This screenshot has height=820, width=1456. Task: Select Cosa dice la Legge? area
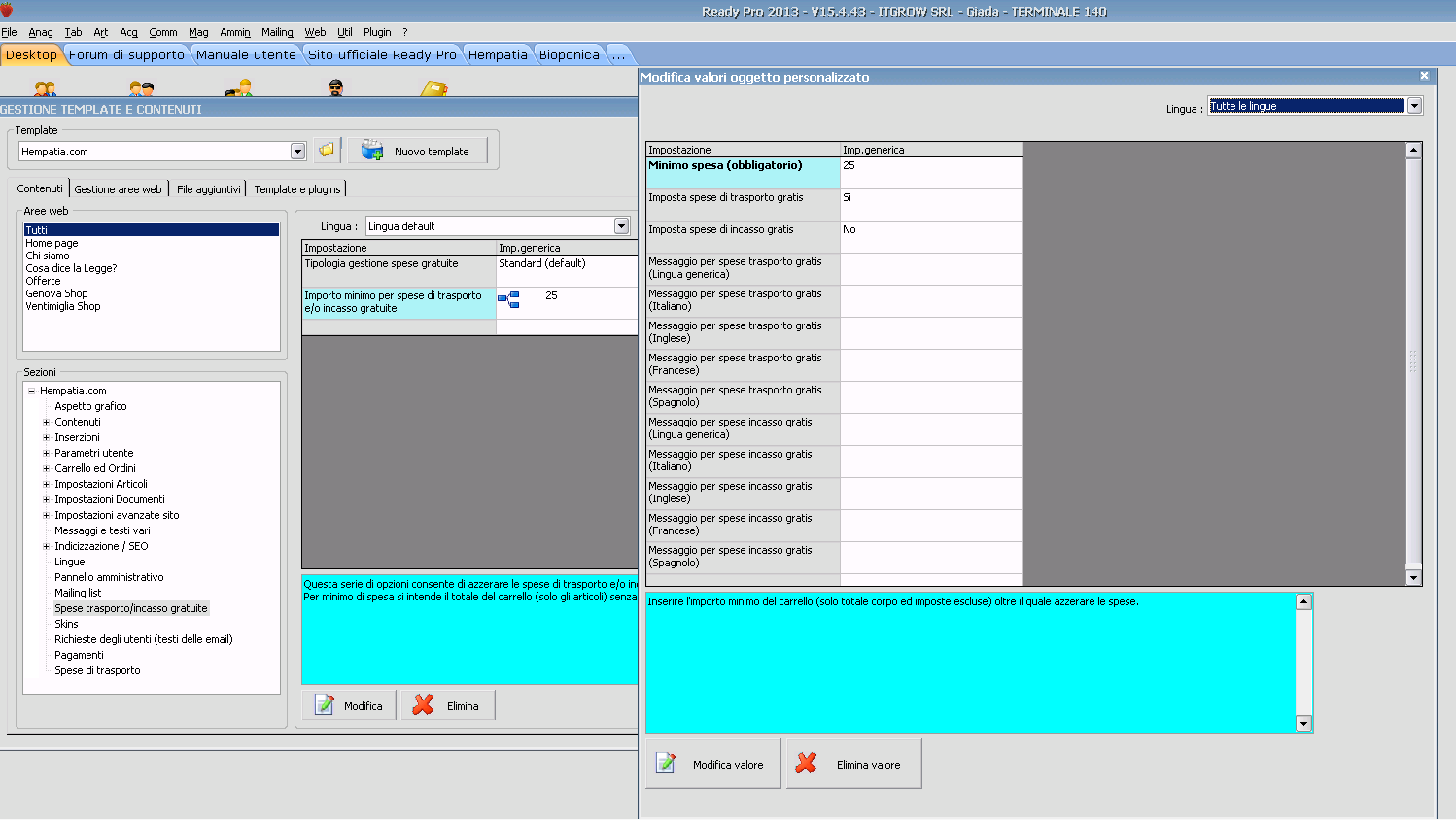[71, 269]
